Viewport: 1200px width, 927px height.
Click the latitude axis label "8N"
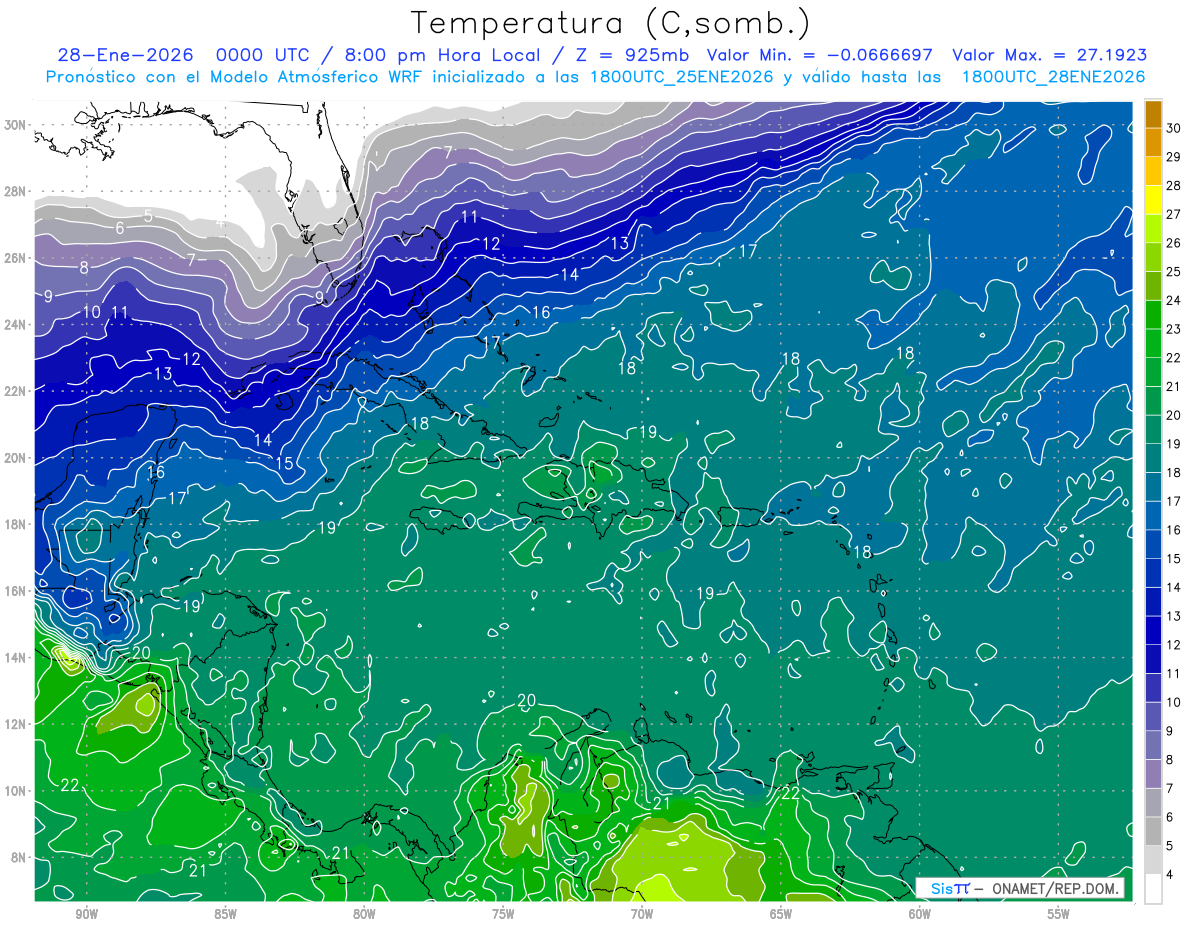pos(19,857)
